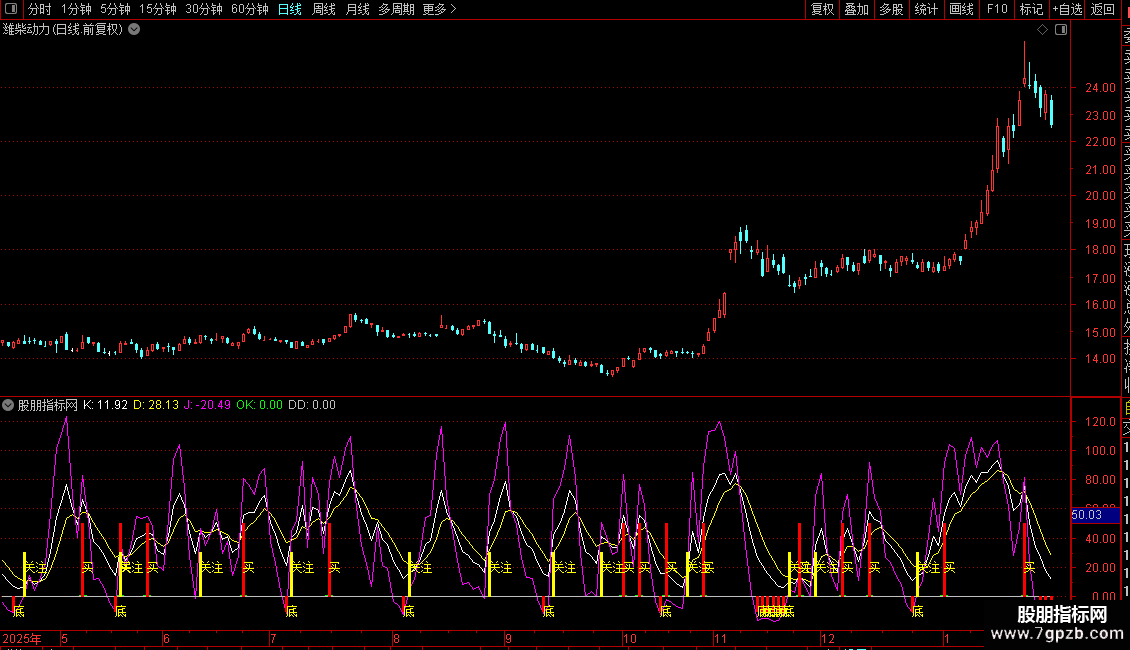Select the 月线 monthly chart tab
Screen dimensions: 1130x650
pyautogui.click(x=357, y=9)
